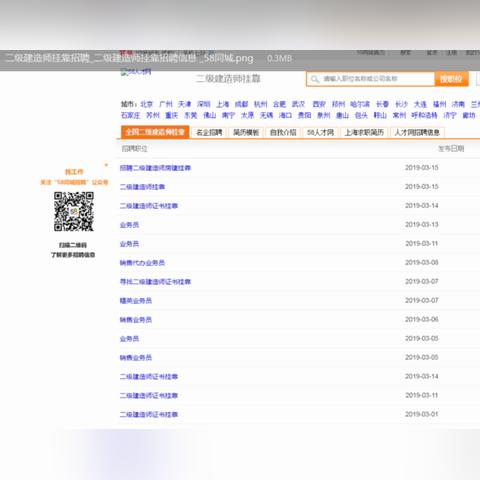Choose city 福州
Image resolution: width=480 pixels, height=480 pixels.
pyautogui.click(x=439, y=104)
